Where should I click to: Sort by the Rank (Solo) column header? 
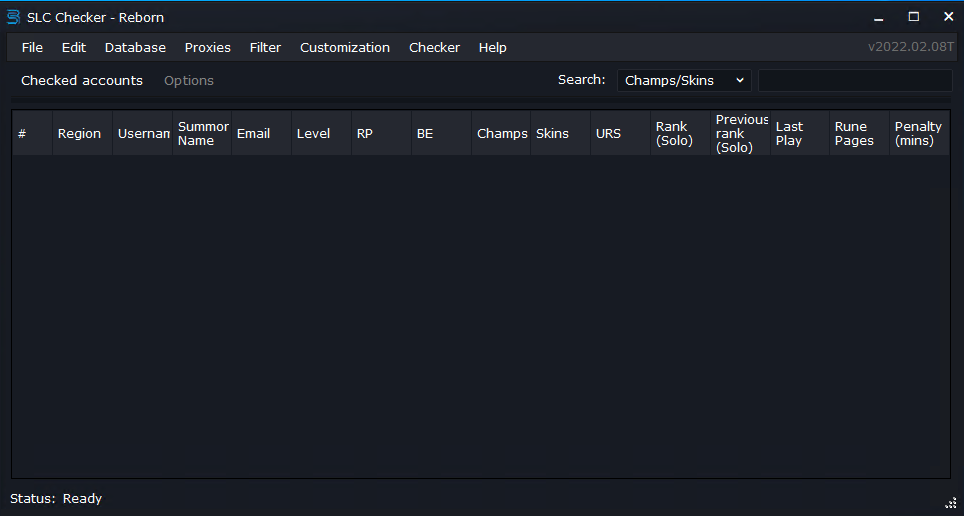[677, 134]
